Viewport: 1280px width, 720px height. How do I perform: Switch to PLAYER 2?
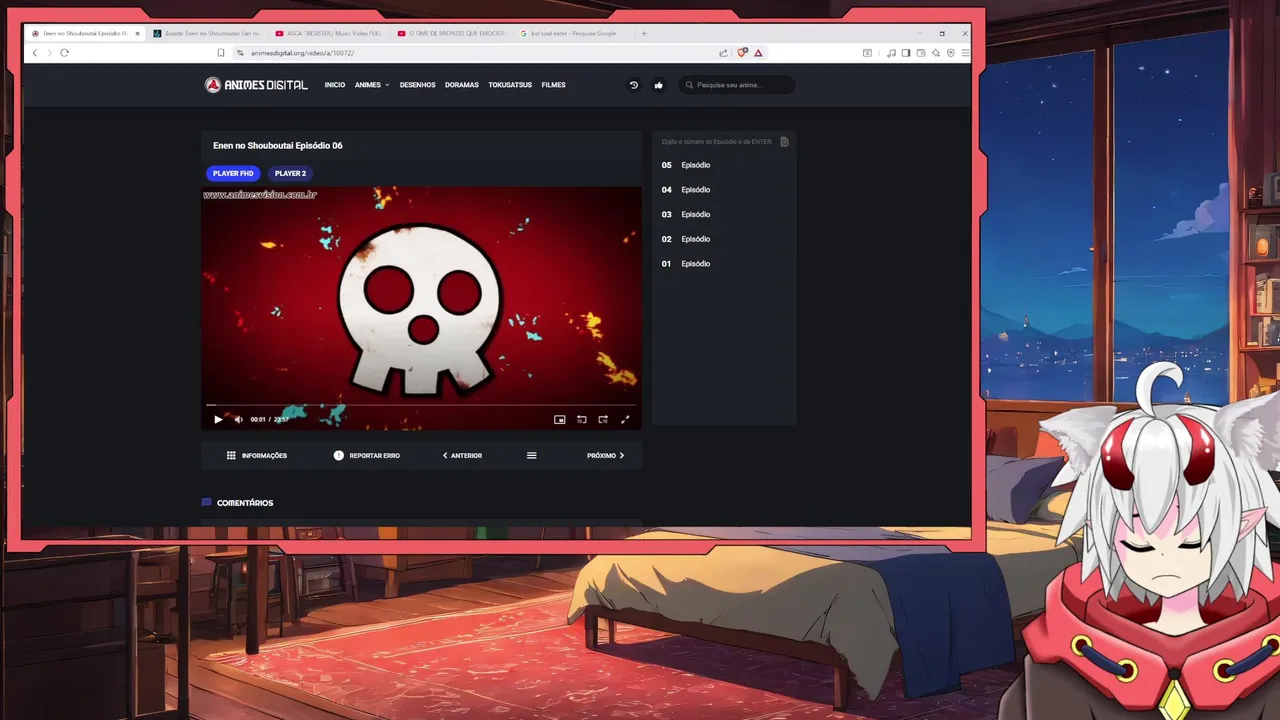coord(290,173)
